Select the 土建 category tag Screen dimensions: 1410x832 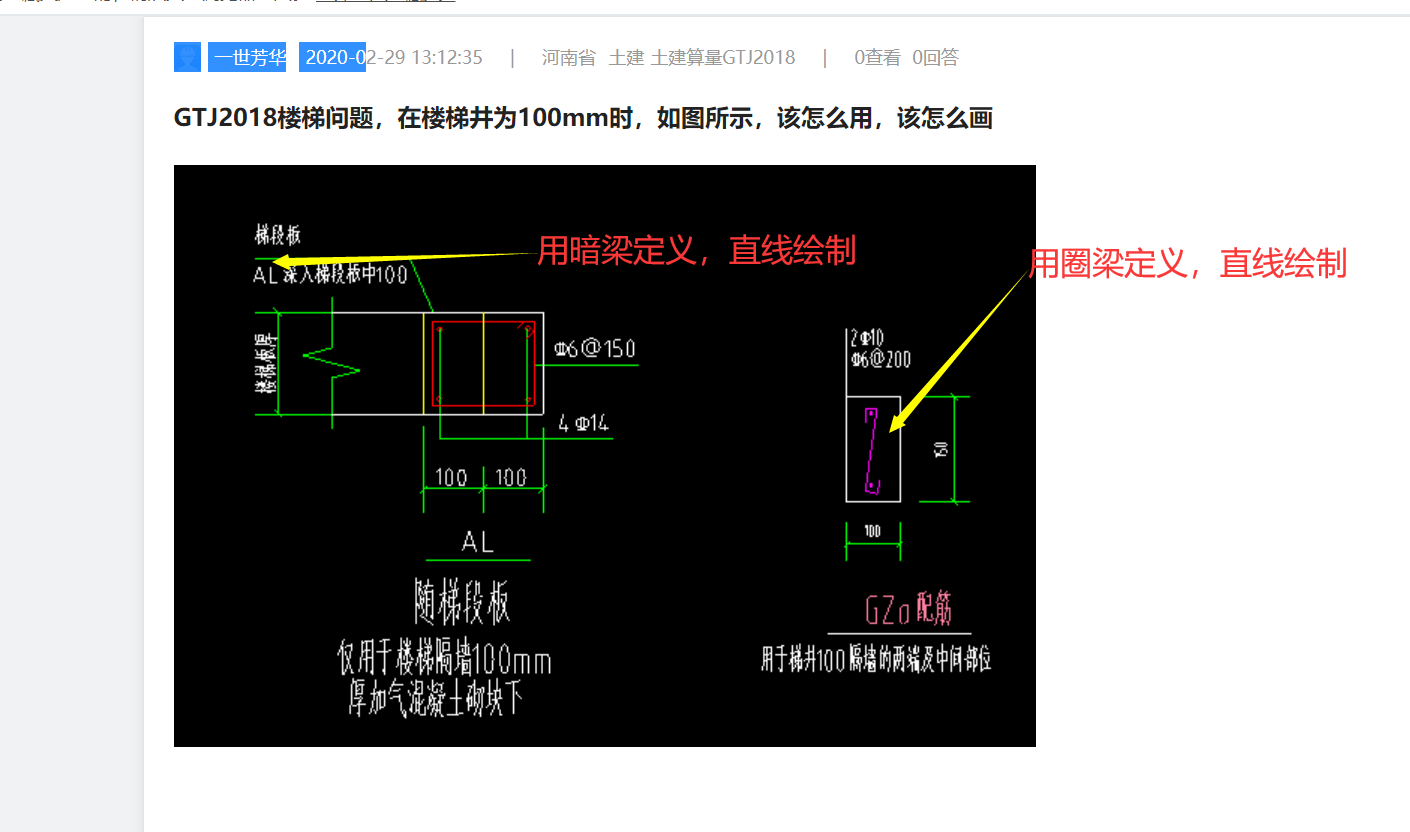[x=626, y=57]
